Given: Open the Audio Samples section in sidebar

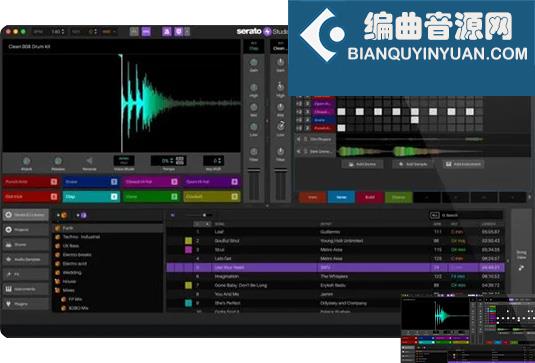Looking at the screenshot, I should (26, 260).
